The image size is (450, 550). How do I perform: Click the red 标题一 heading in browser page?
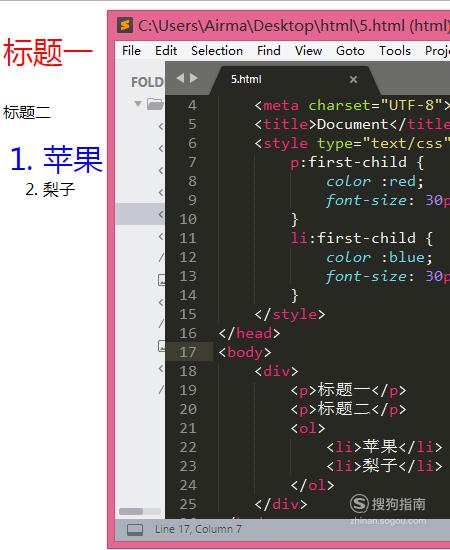pos(48,53)
